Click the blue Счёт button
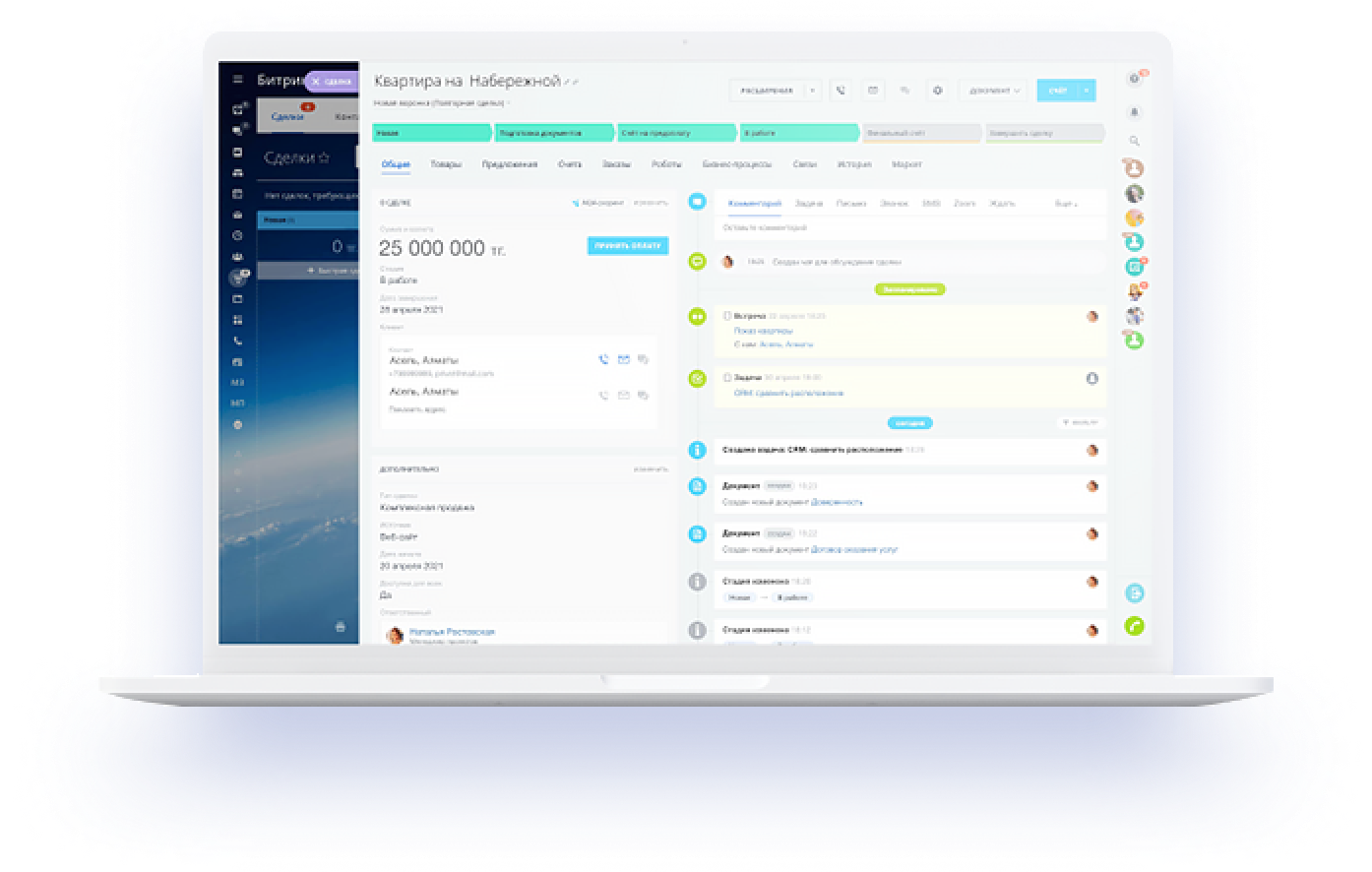Viewport: 1372px width, 872px height. (1058, 91)
